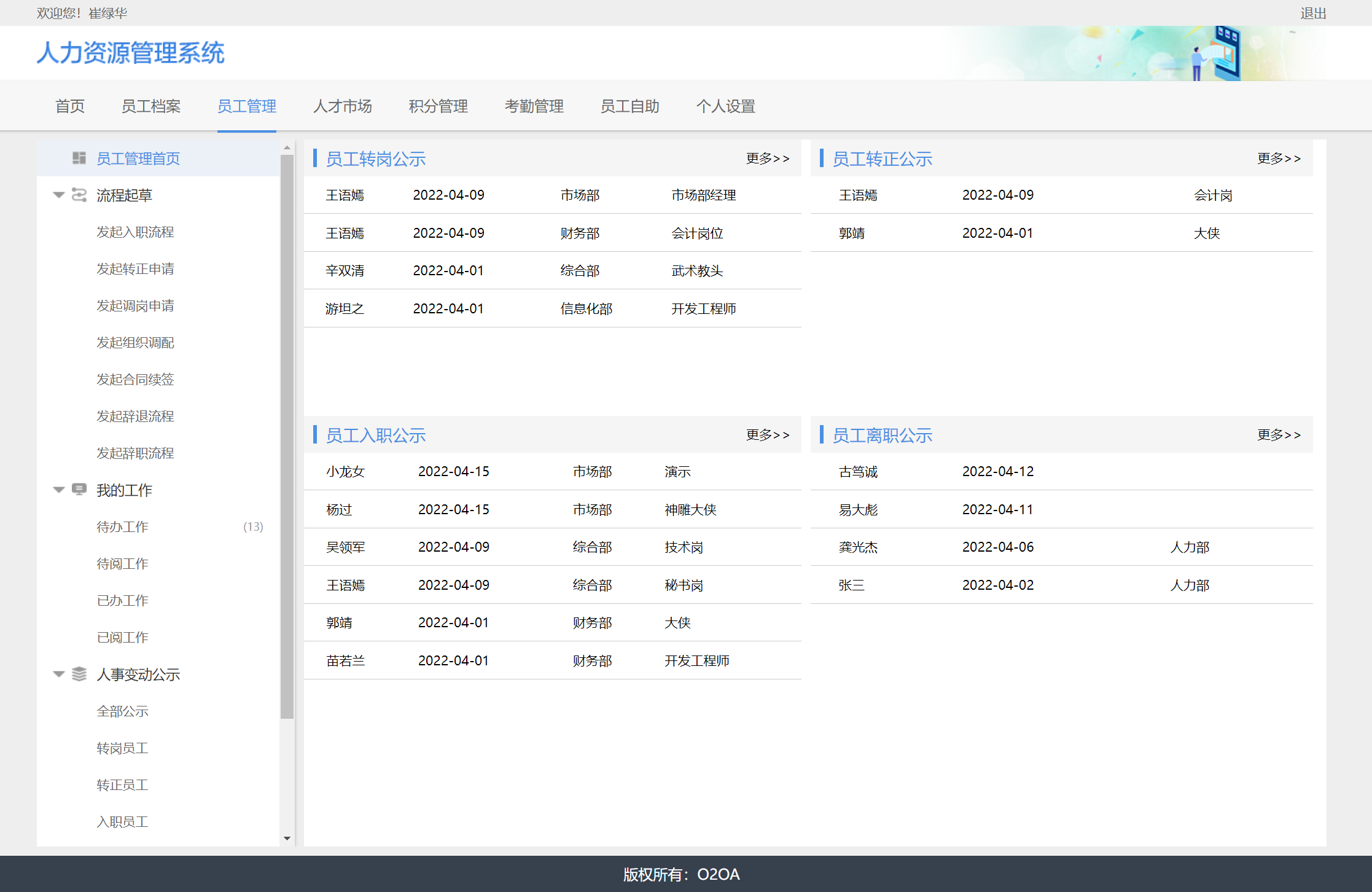Image resolution: width=1372 pixels, height=892 pixels.
Task: Collapse the 流程起草 section arrow
Action: coord(59,195)
